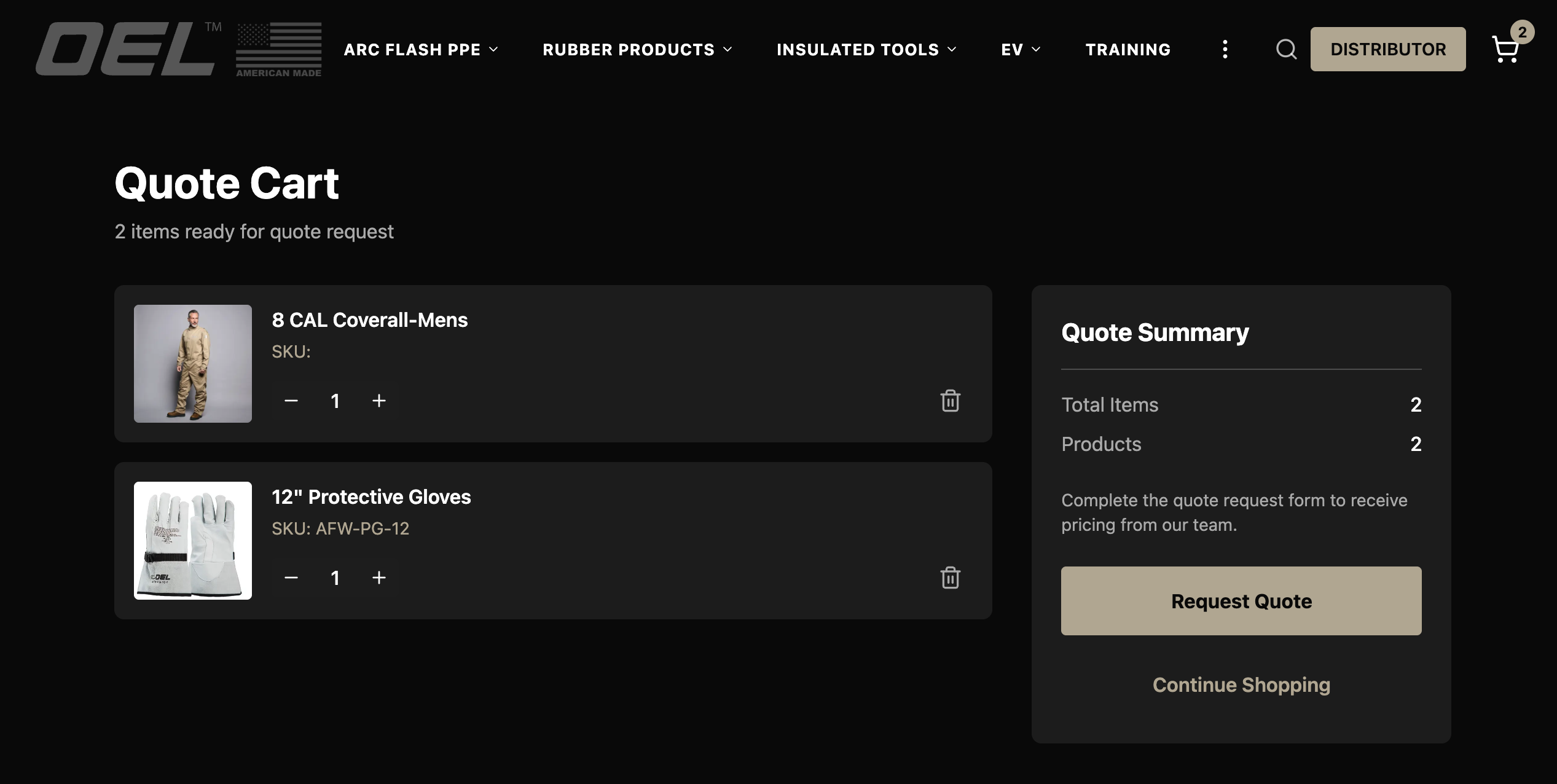Click the Total Items row label

(1110, 405)
